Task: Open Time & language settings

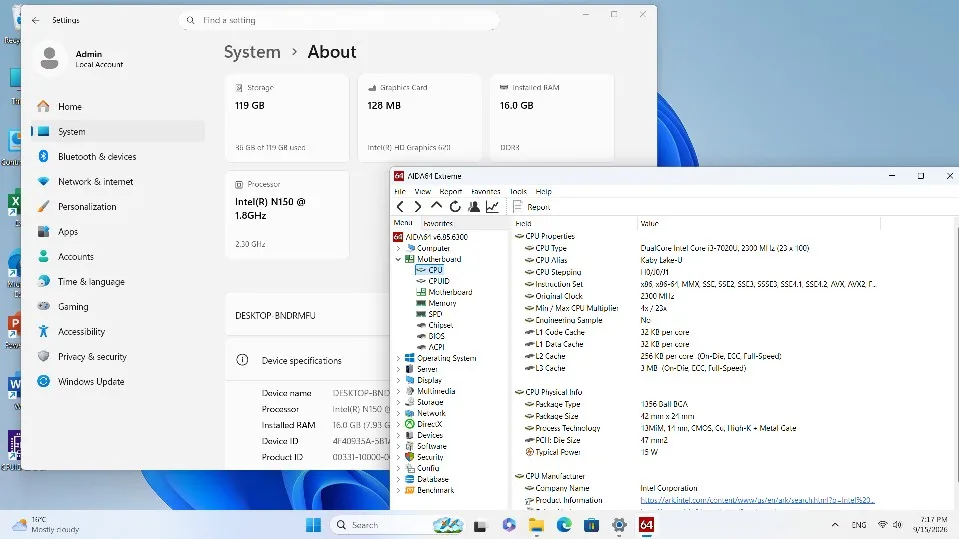Action: (x=117, y=282)
